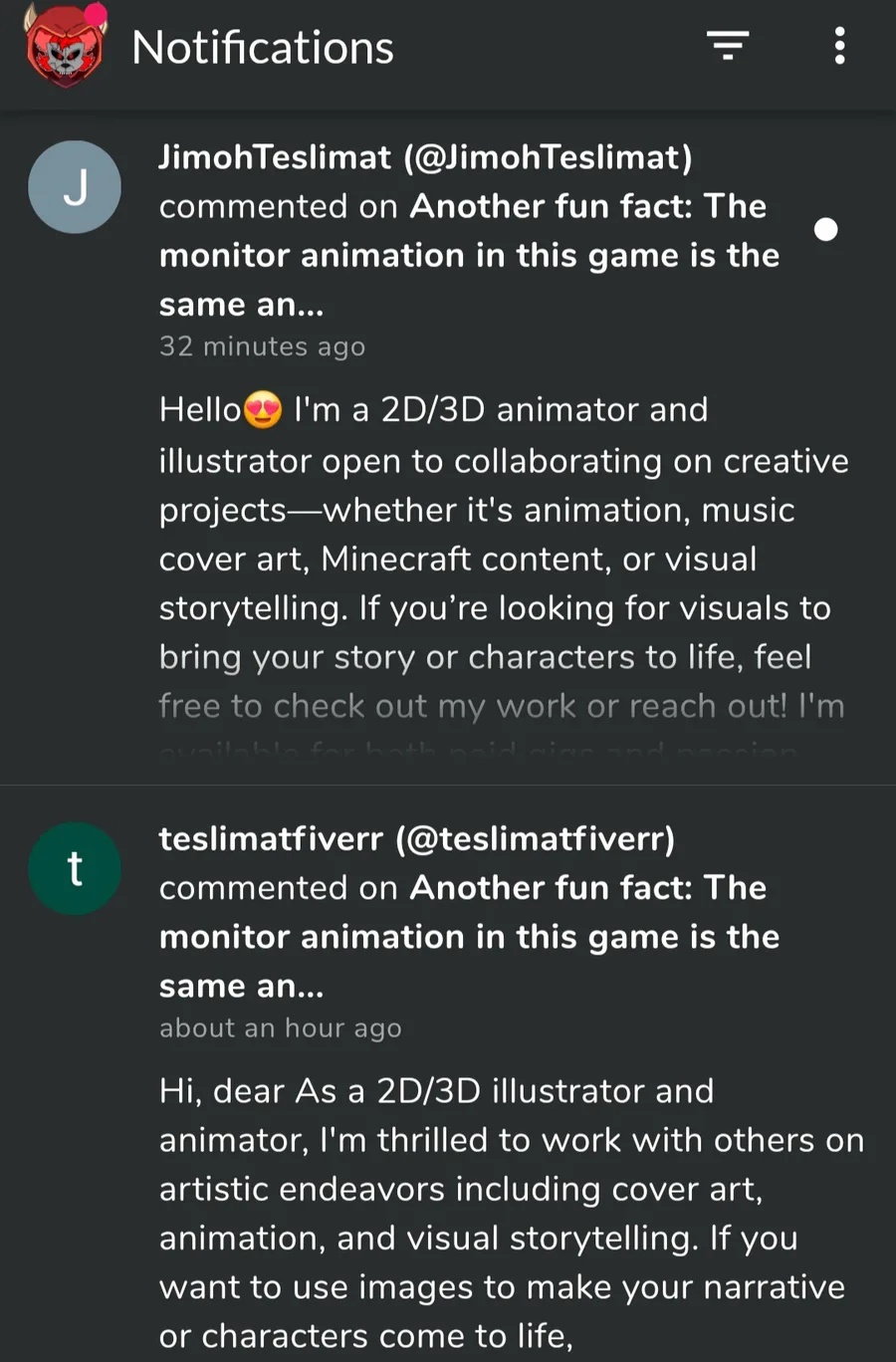Open the post title in teslimatfiverr's notification

pyautogui.click(x=469, y=937)
